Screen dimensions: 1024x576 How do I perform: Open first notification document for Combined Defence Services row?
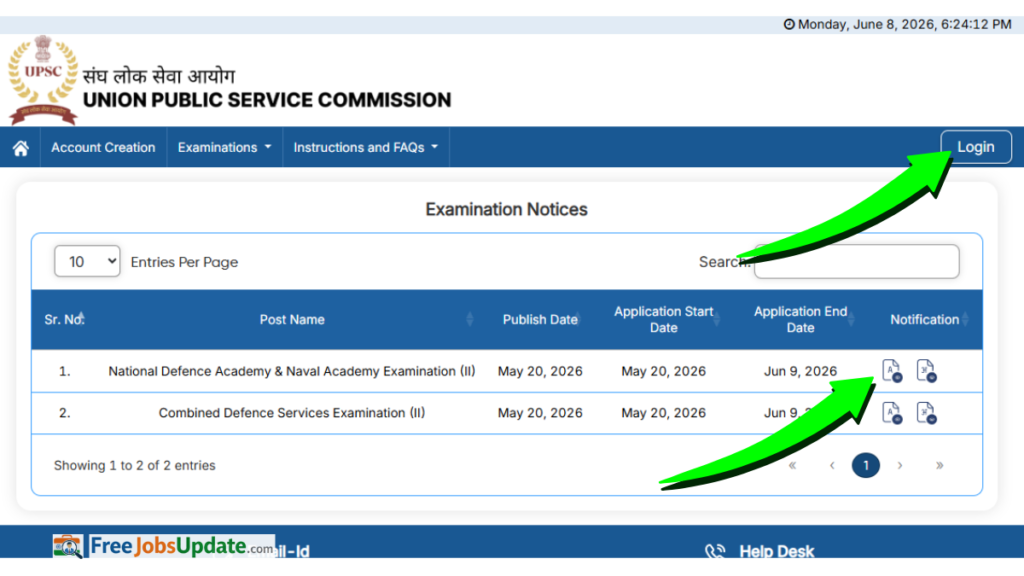[x=891, y=413]
